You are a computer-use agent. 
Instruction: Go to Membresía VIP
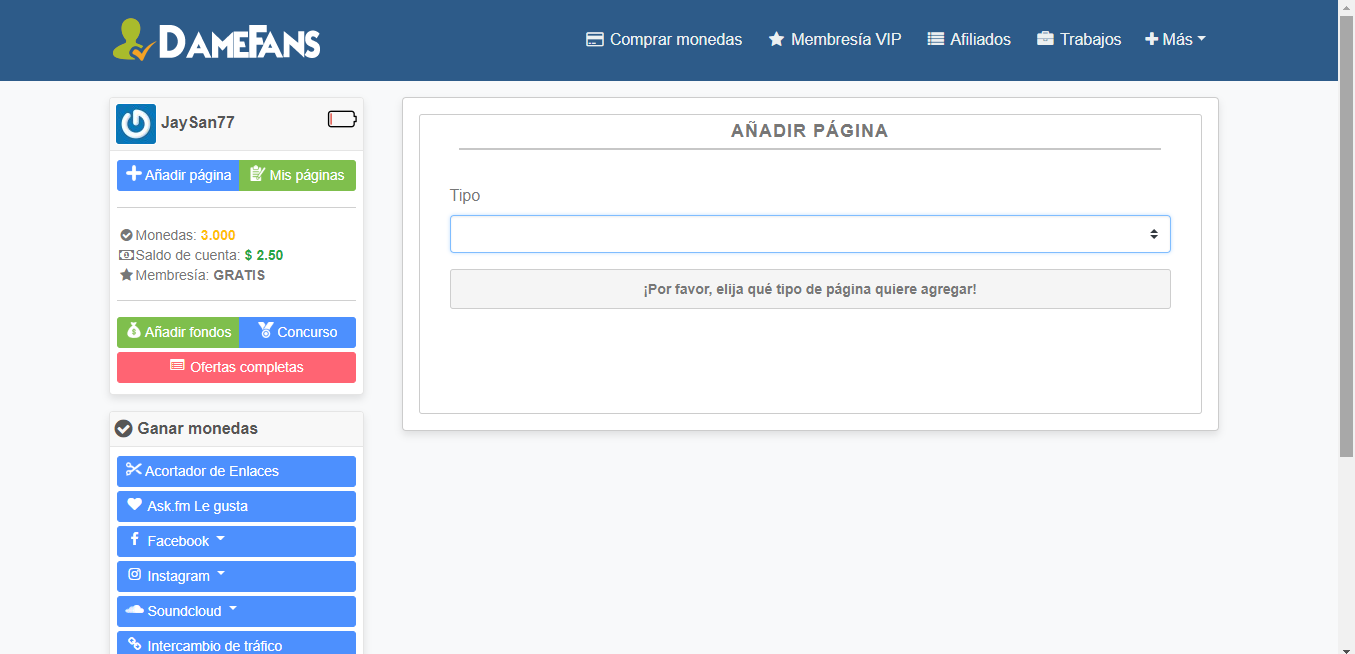pyautogui.click(x=835, y=40)
